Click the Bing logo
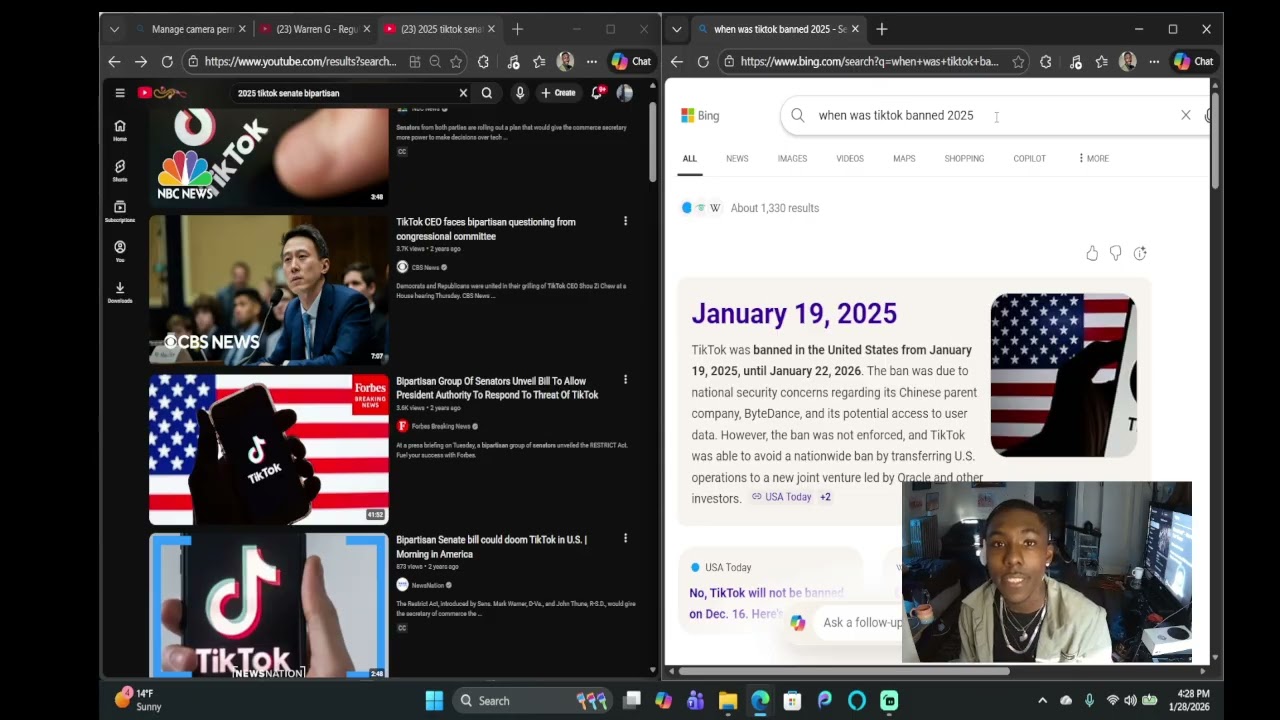The image size is (1280, 720). point(700,116)
